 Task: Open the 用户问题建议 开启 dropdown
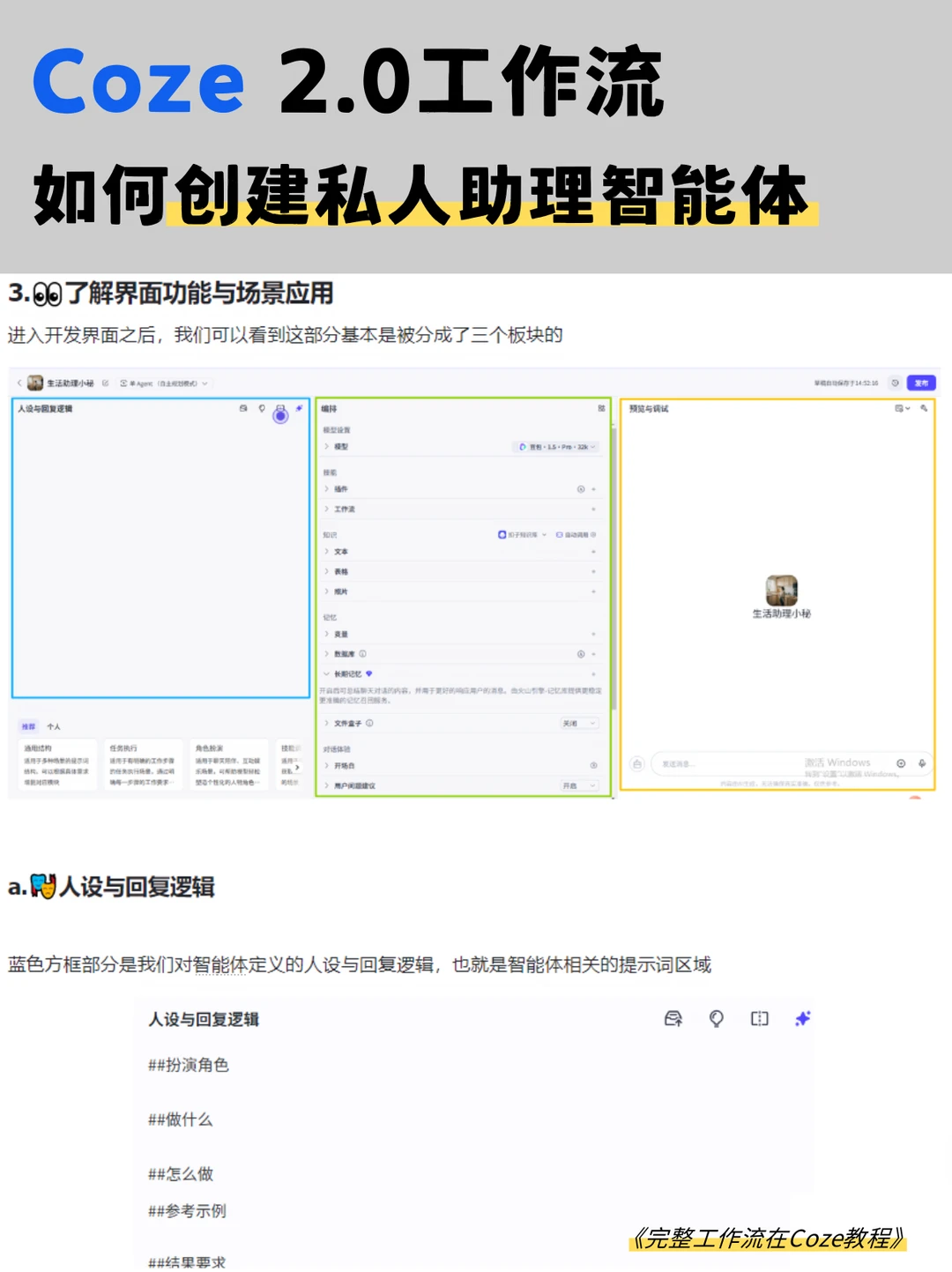(x=579, y=785)
